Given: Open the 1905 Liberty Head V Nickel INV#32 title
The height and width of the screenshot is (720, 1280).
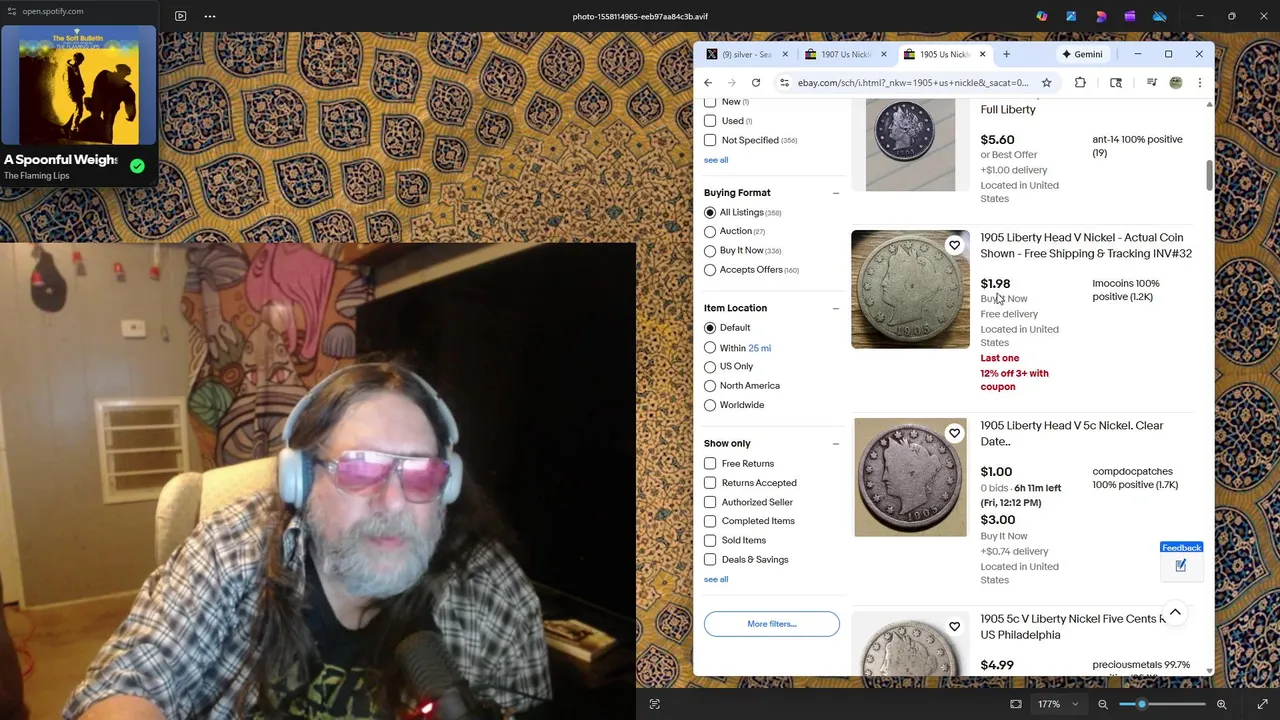Looking at the screenshot, I should click(1086, 246).
